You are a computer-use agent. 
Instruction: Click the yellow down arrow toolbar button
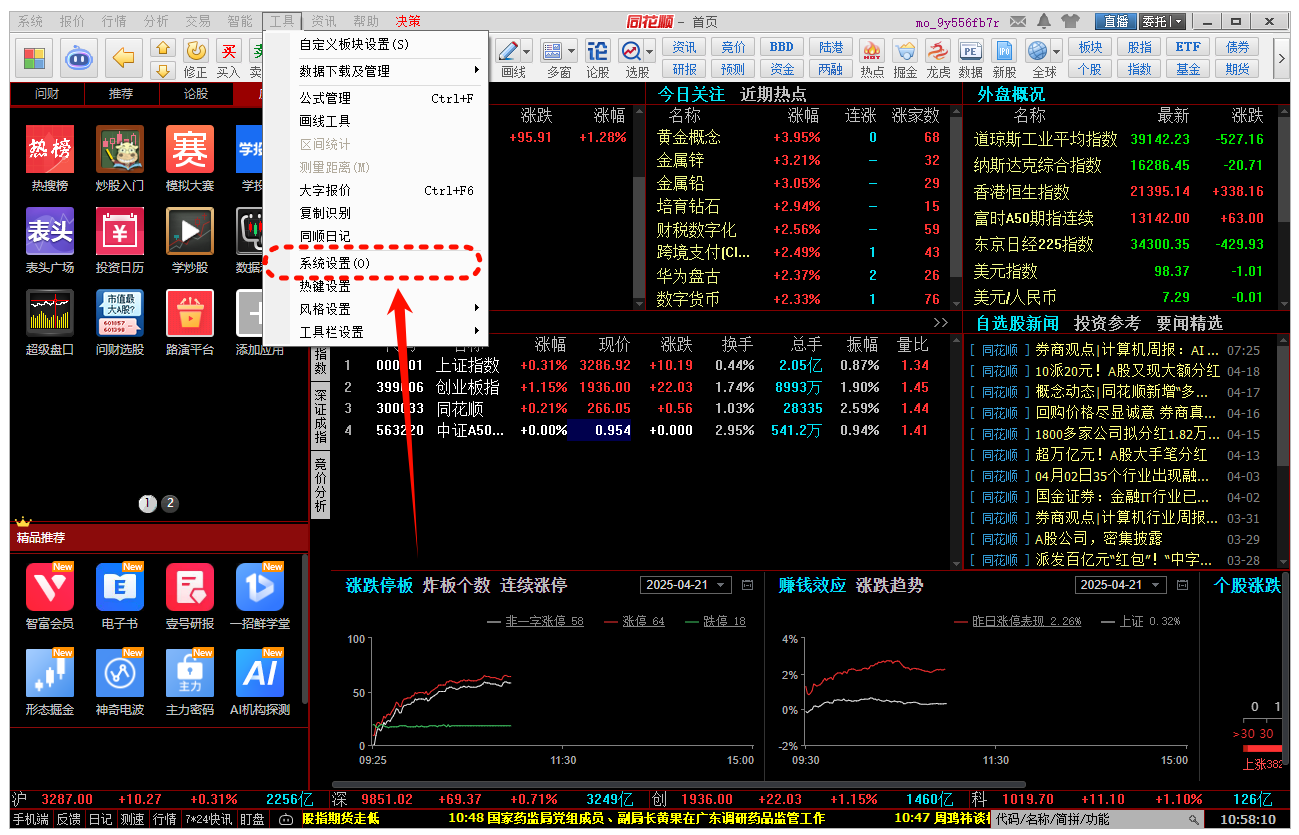pyautogui.click(x=163, y=70)
